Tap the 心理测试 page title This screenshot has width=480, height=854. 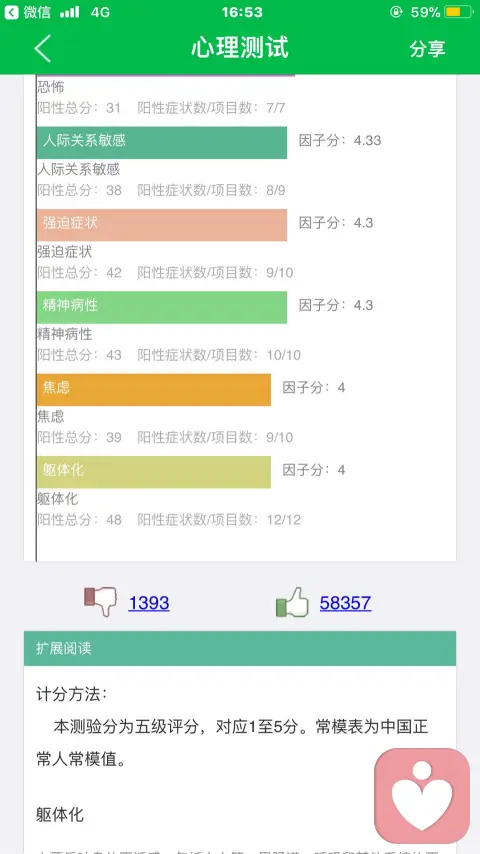tap(240, 48)
